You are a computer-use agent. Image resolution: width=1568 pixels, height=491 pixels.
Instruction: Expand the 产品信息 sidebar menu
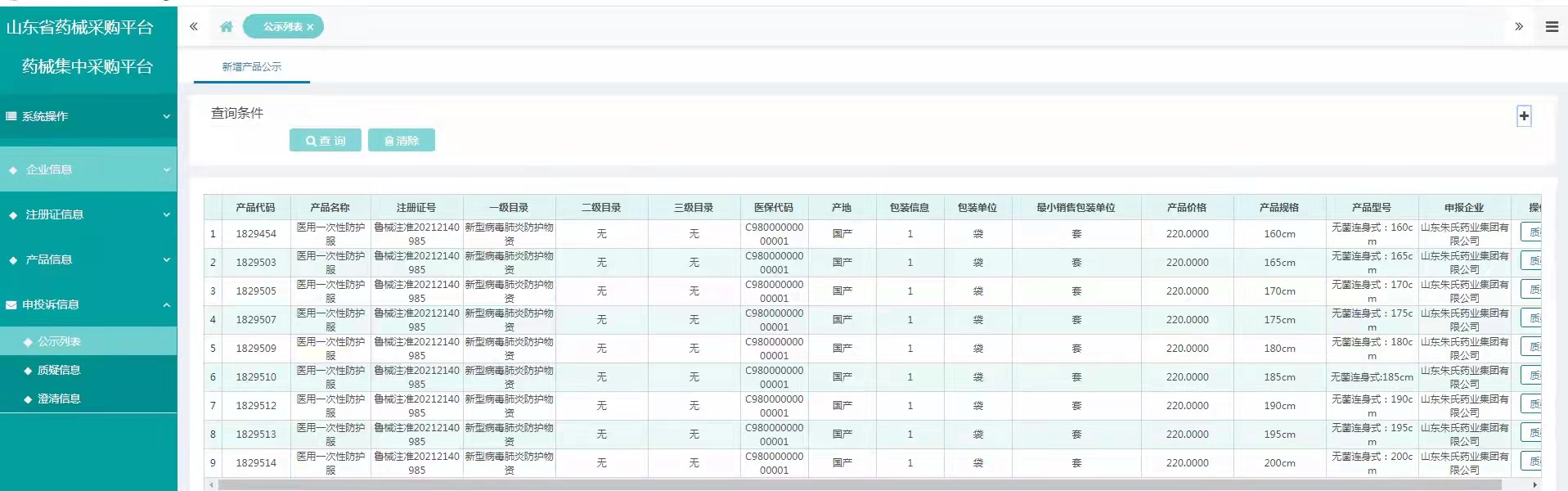(x=88, y=259)
